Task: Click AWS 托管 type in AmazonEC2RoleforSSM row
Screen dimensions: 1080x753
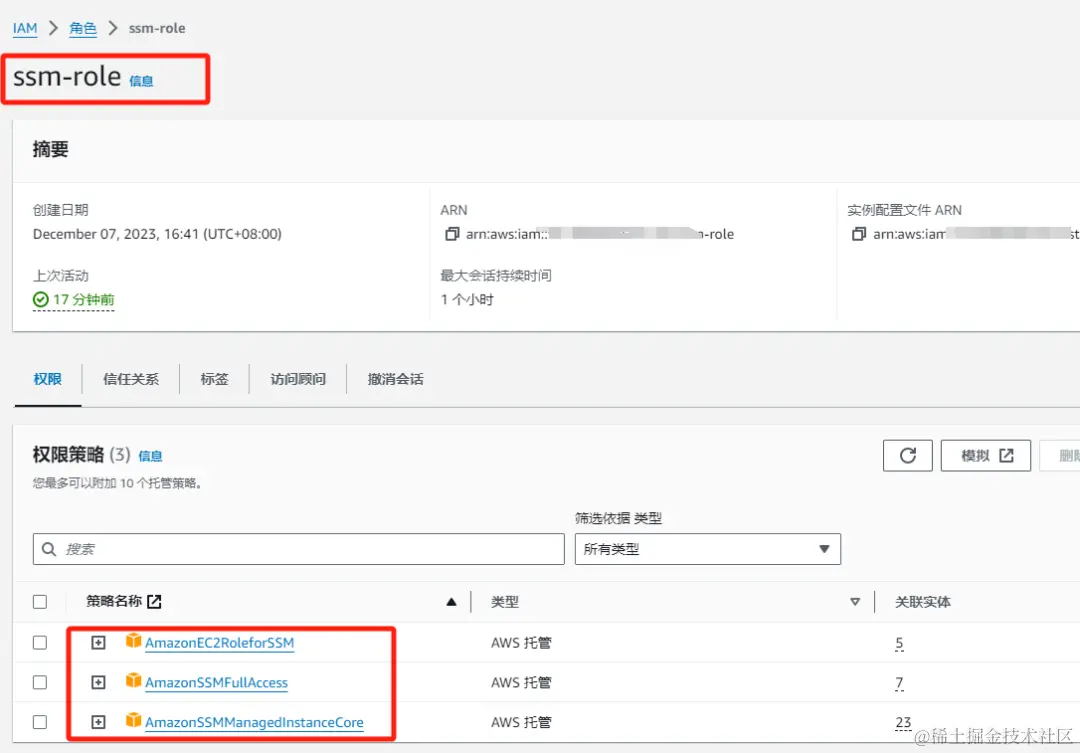Action: coord(521,643)
